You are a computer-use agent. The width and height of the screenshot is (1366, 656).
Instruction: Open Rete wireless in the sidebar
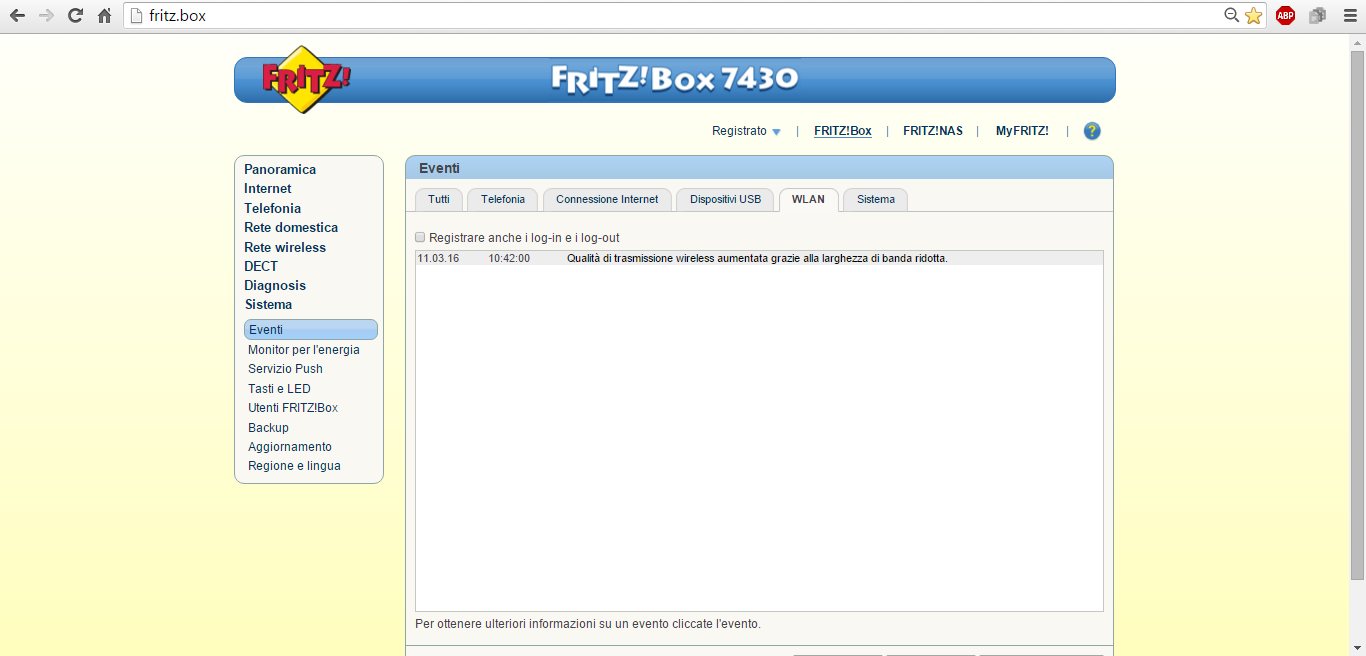[285, 247]
